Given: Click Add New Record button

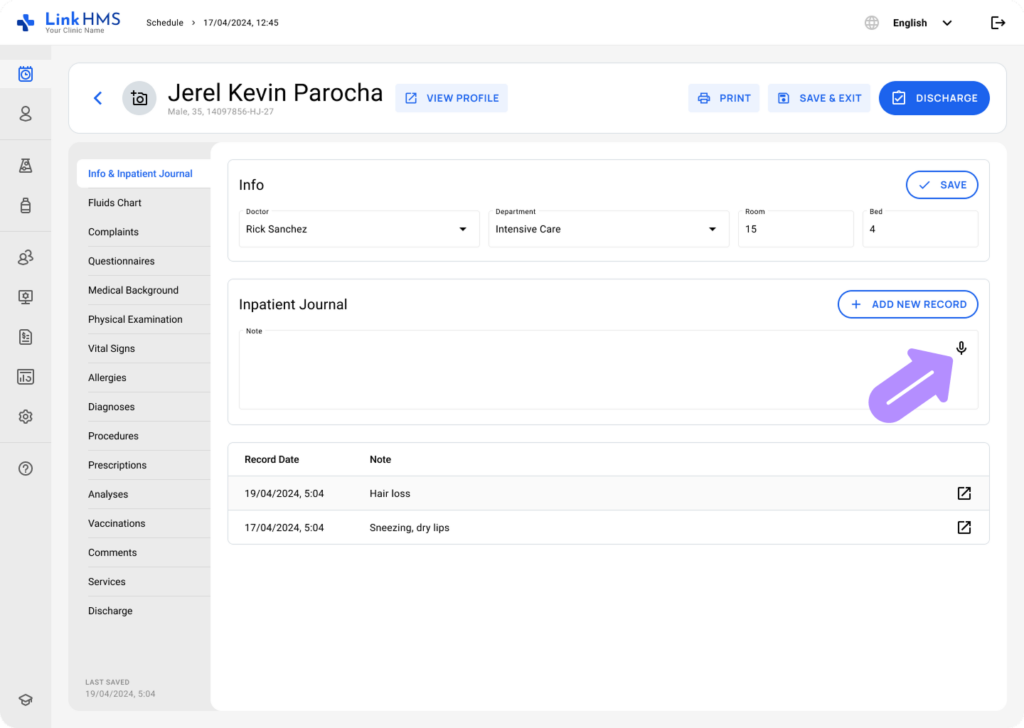Looking at the screenshot, I should tap(907, 304).
